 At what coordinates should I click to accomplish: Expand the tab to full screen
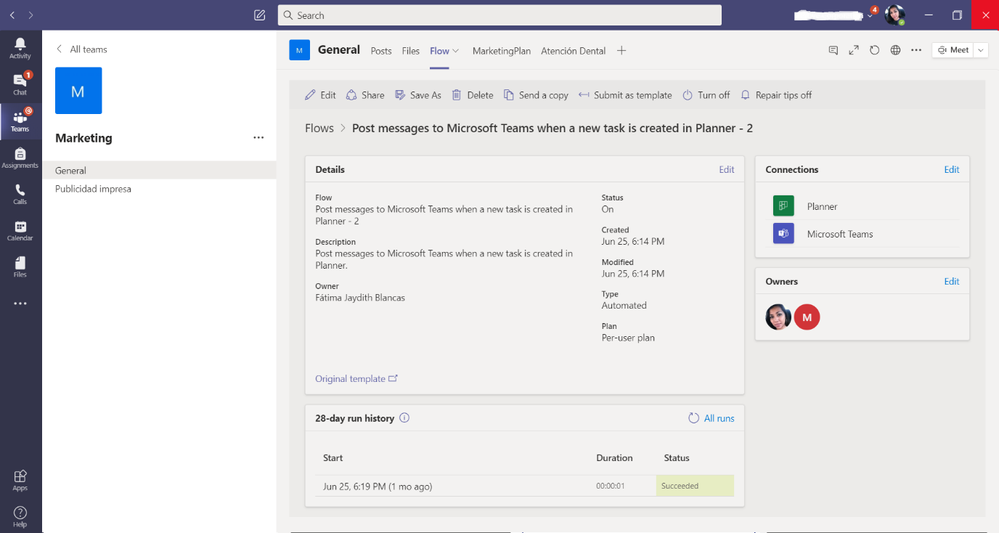coord(854,50)
